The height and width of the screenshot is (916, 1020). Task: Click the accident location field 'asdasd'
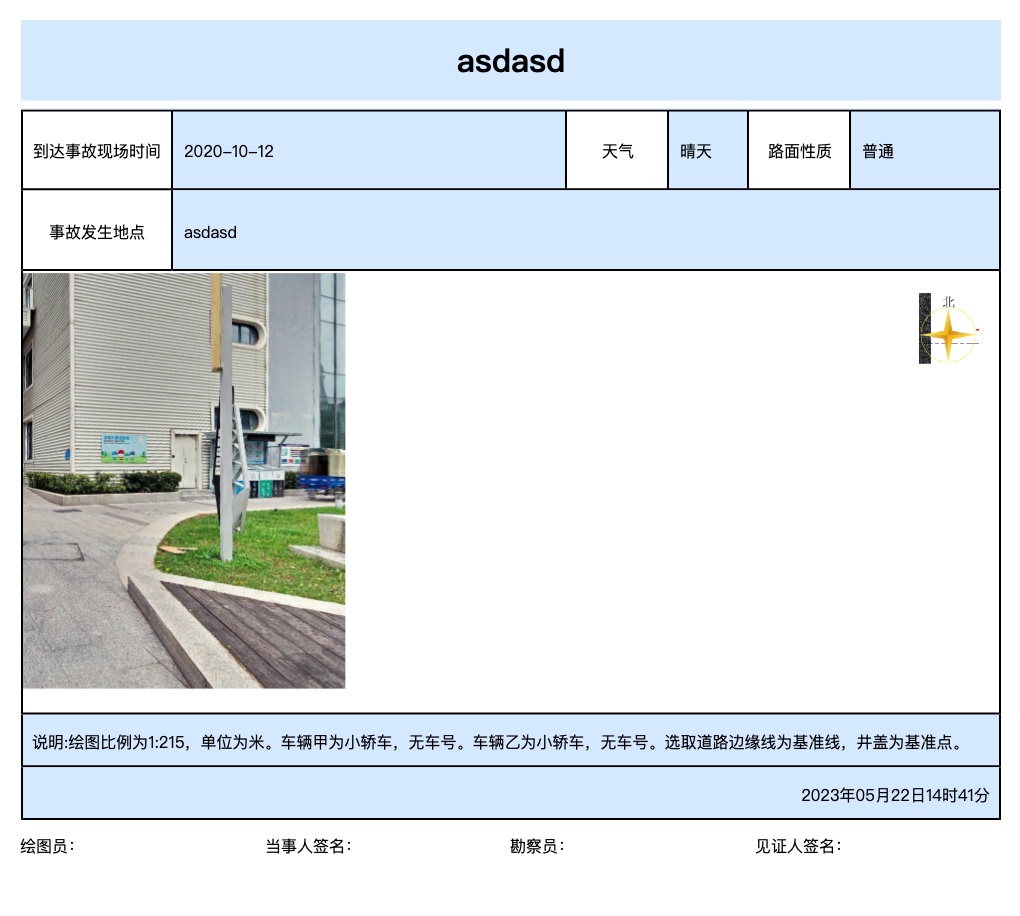(x=585, y=232)
